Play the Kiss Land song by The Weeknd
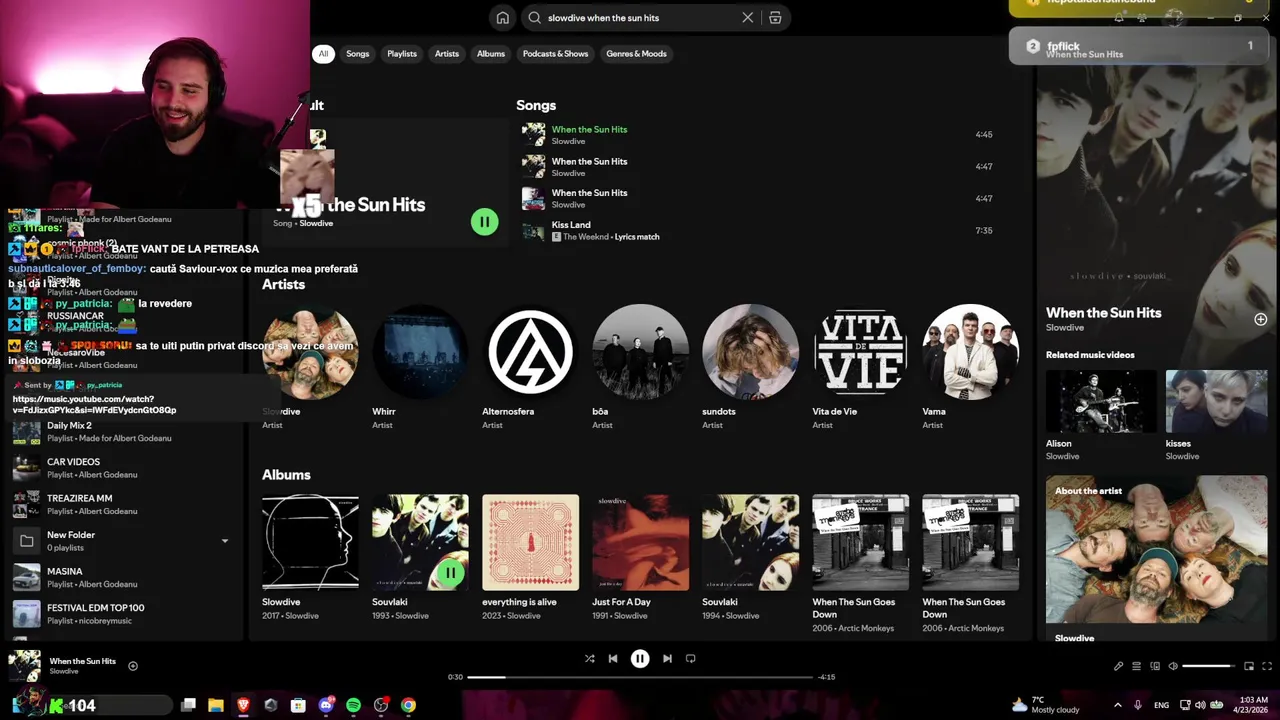Screen dimensions: 1280x720 click(757, 231)
